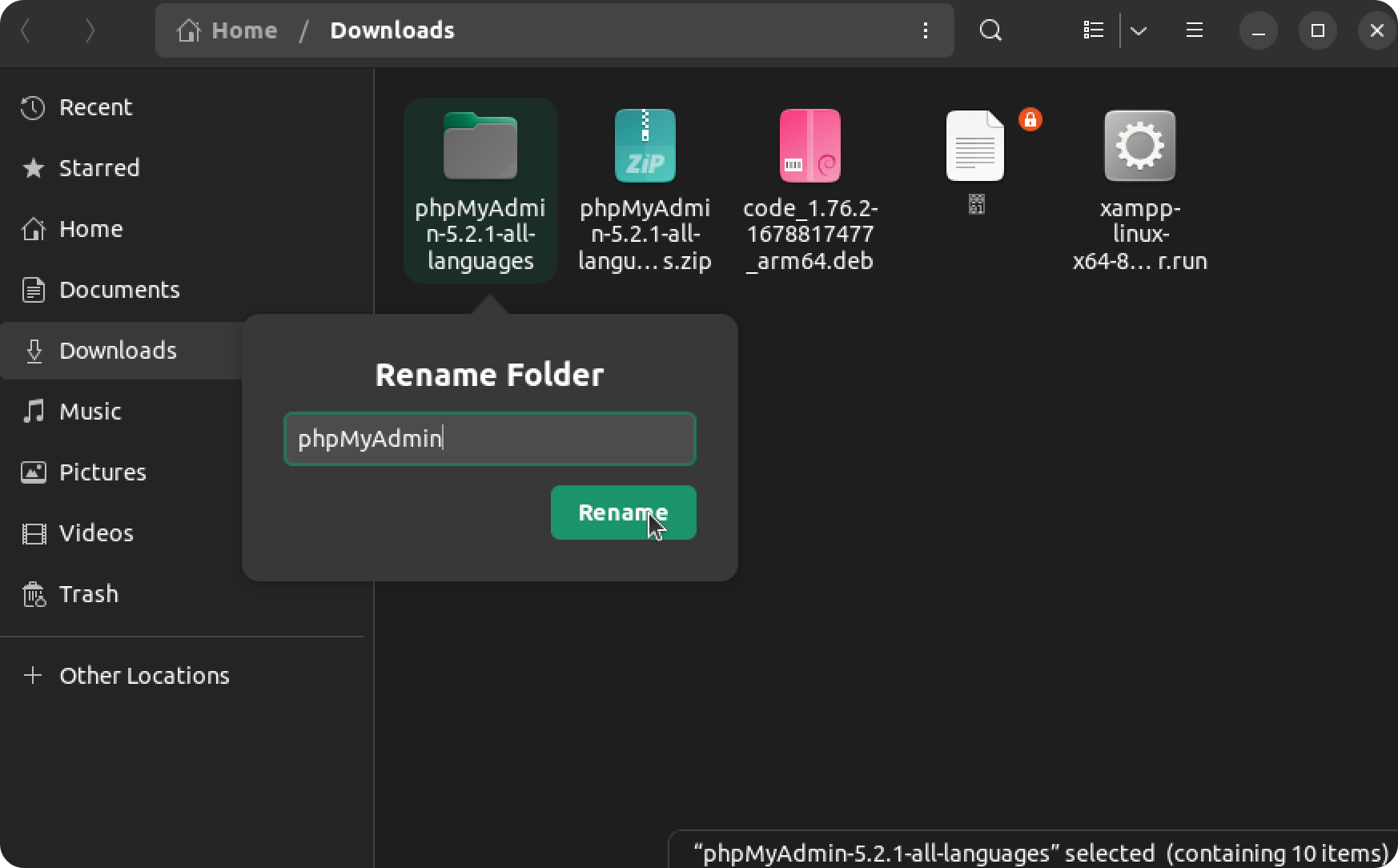Click the "code_1.76.2-1678817477_arm64.deb" file name
This screenshot has height=868, width=1398.
pos(810,235)
